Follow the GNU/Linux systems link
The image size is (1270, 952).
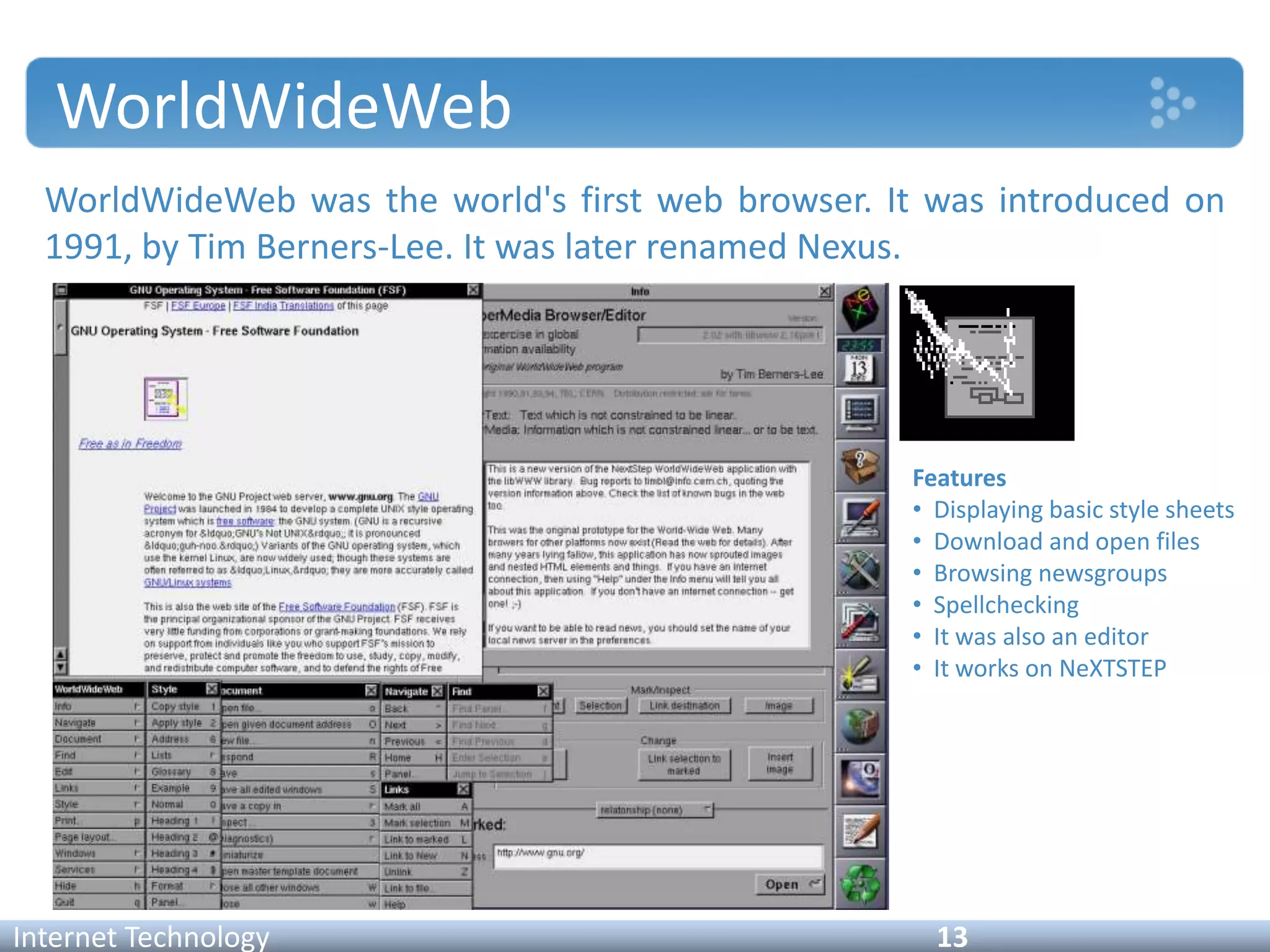coord(187,583)
